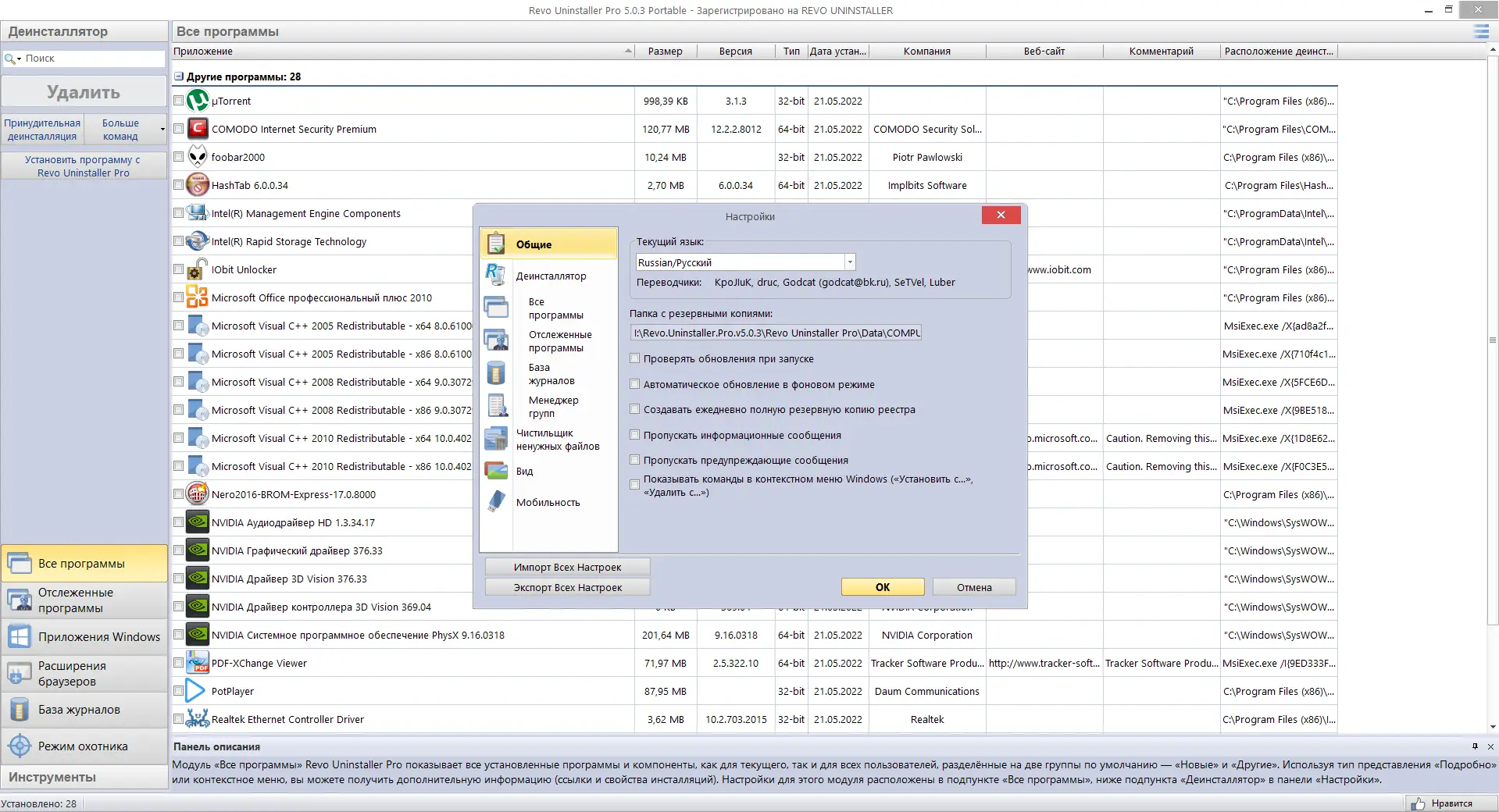
Task: Click Импорт Всех Настроек button
Action: [x=567, y=567]
